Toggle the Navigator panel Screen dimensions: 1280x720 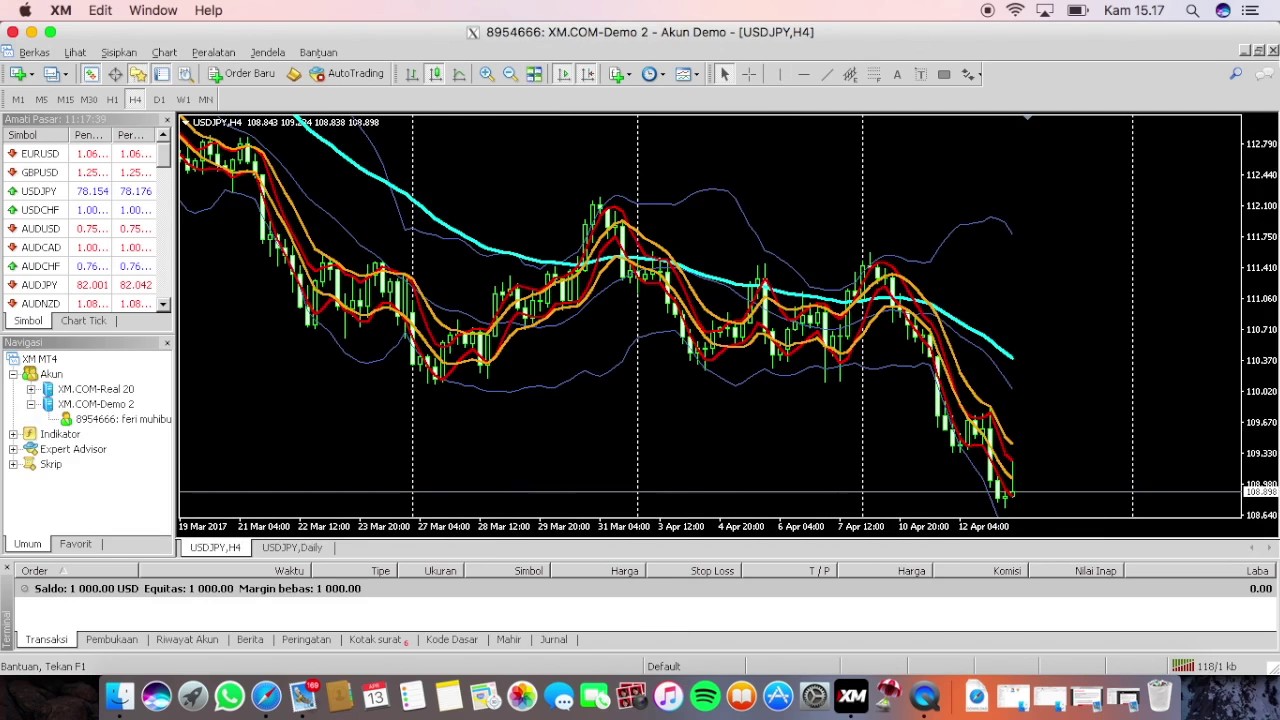[x=138, y=74]
